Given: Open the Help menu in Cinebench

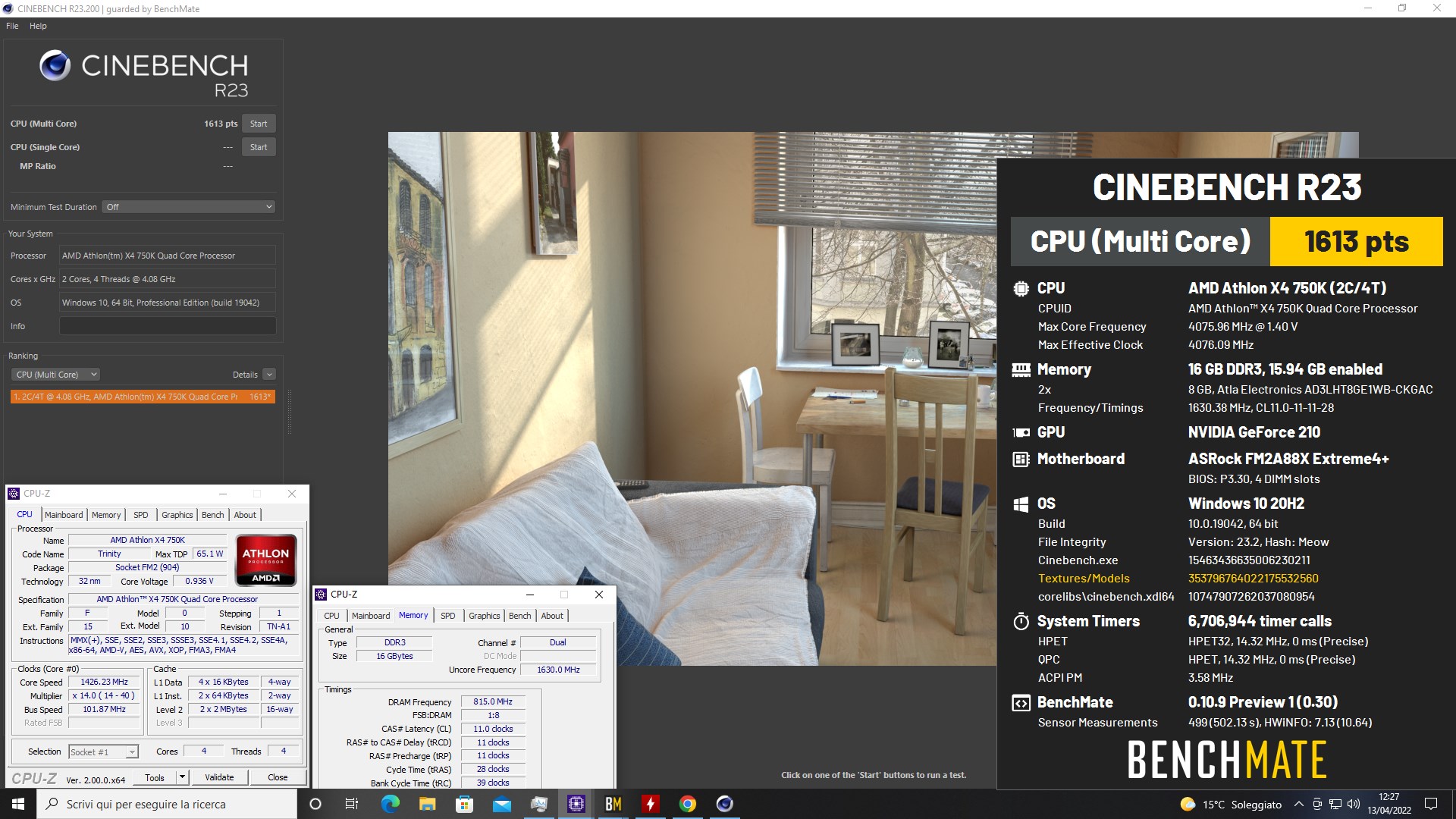Looking at the screenshot, I should pyautogui.click(x=38, y=26).
